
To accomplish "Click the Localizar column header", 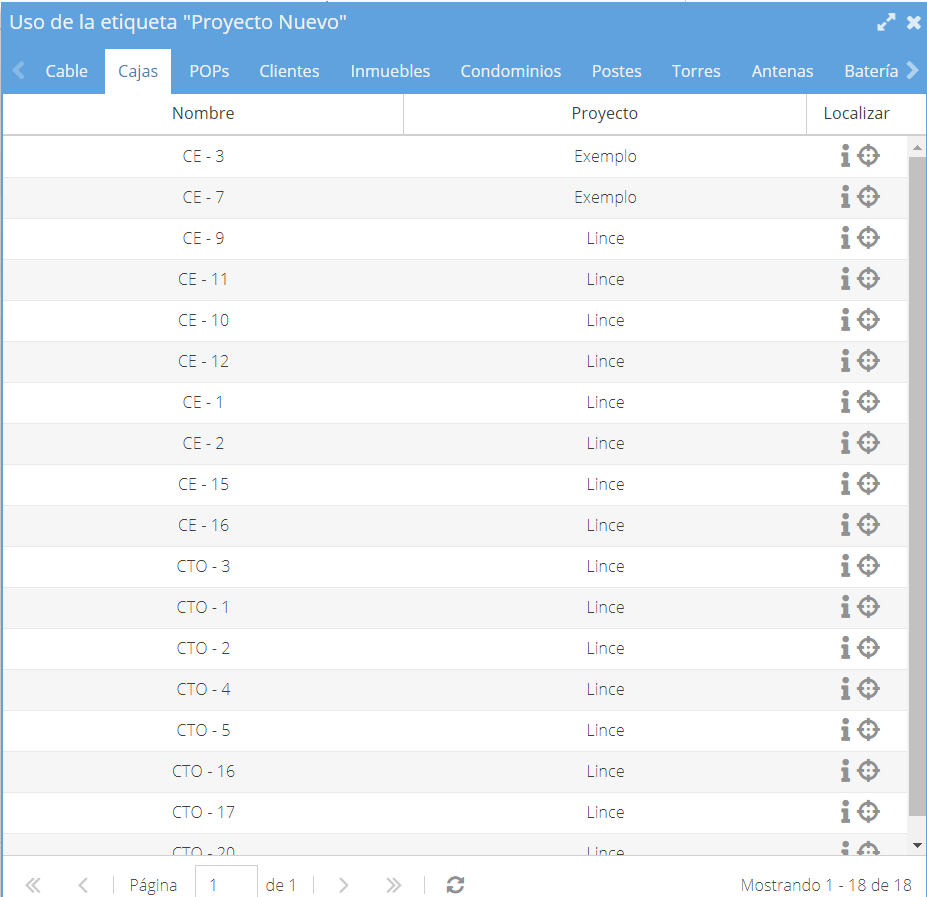I will click(856, 114).
